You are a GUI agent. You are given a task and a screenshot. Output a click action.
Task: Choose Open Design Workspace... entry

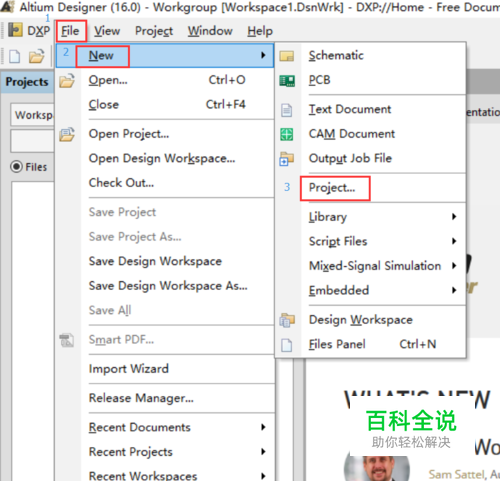tap(165, 158)
